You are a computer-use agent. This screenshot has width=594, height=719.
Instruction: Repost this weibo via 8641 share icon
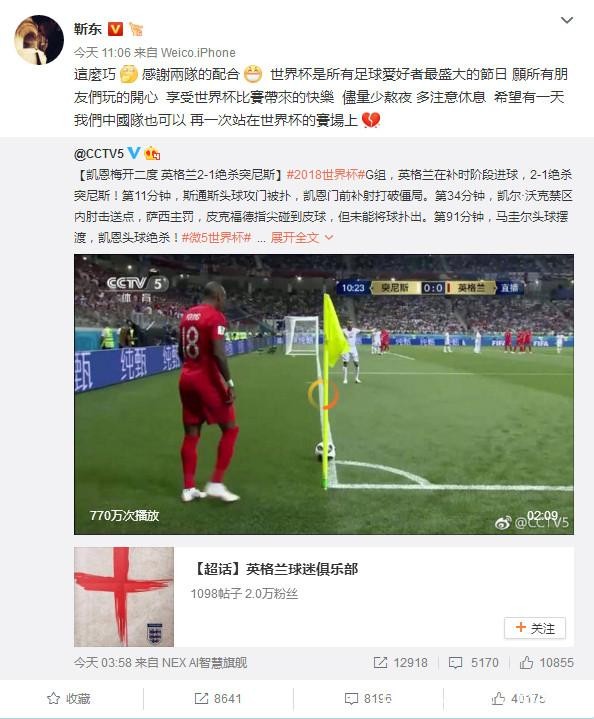tap(218, 698)
